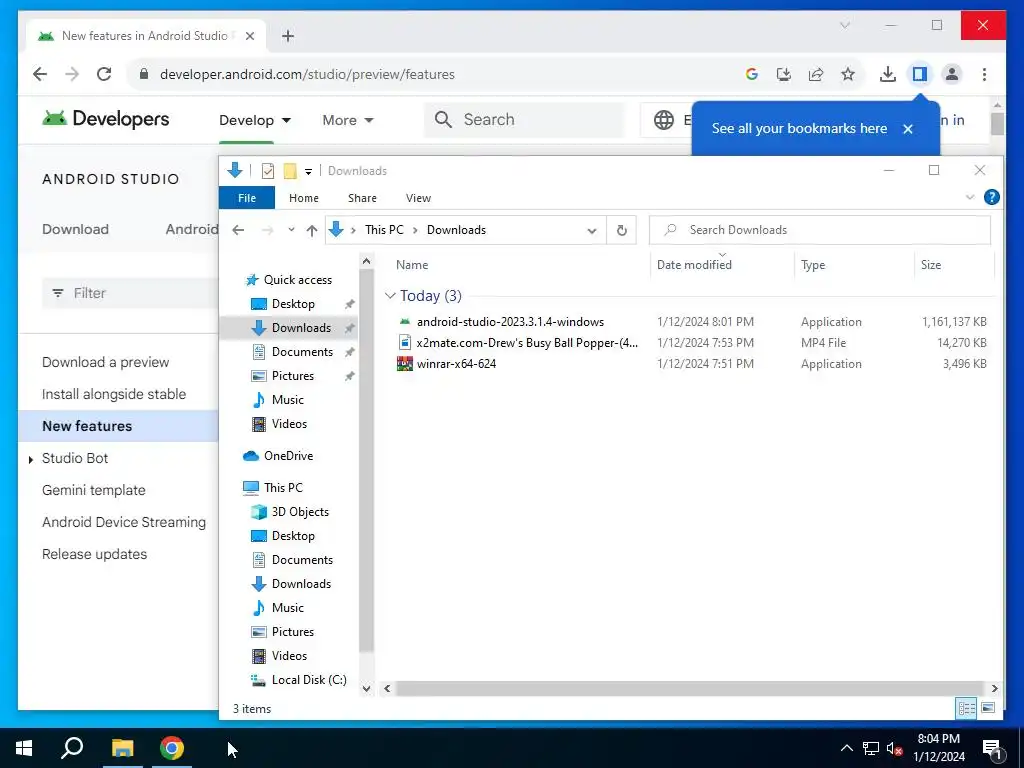Screen dimensions: 1024x768
Task: Refresh the Downloads folder view
Action: 622,230
